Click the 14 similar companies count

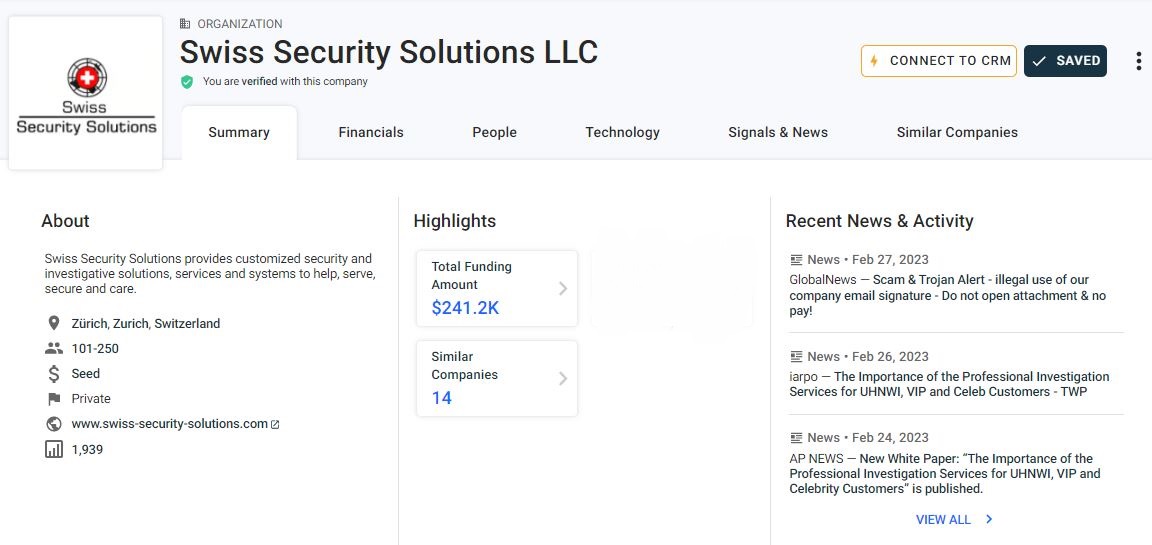(x=442, y=398)
